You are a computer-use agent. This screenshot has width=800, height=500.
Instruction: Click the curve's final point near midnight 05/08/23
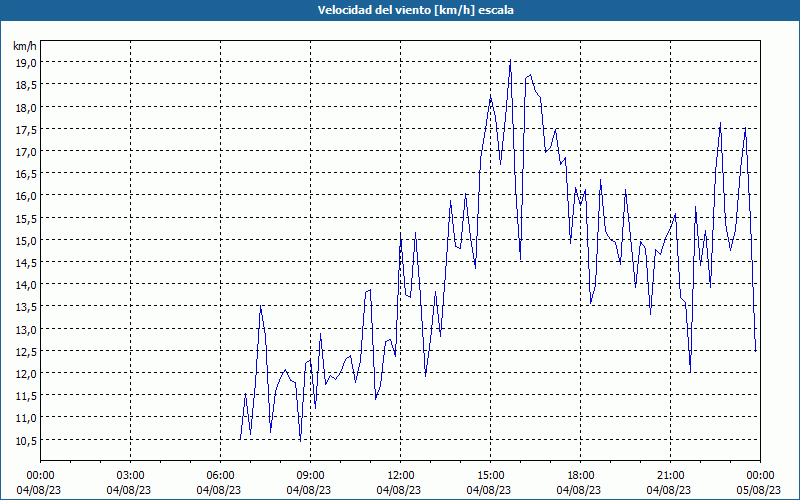click(756, 351)
